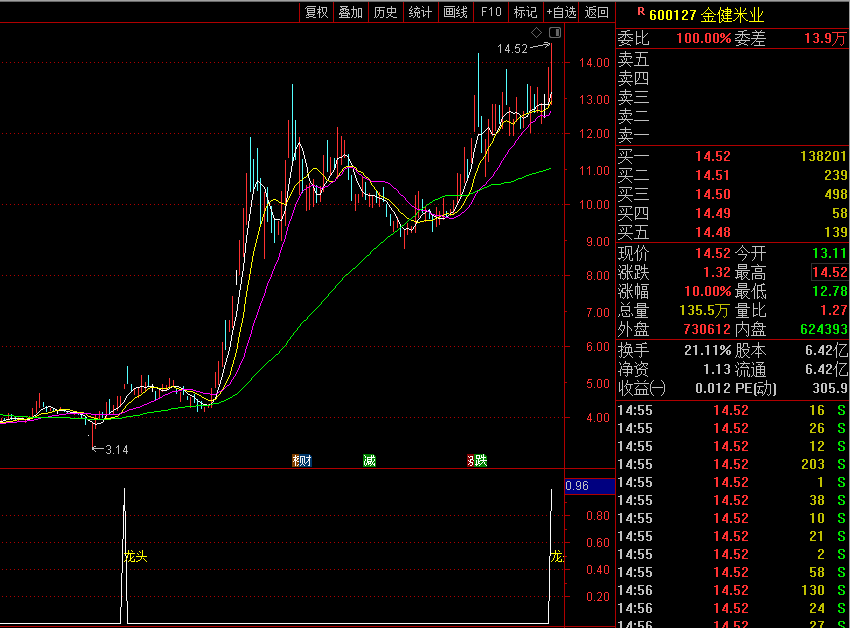
Task: Click the 14.00 price axis label
Action: pos(594,62)
